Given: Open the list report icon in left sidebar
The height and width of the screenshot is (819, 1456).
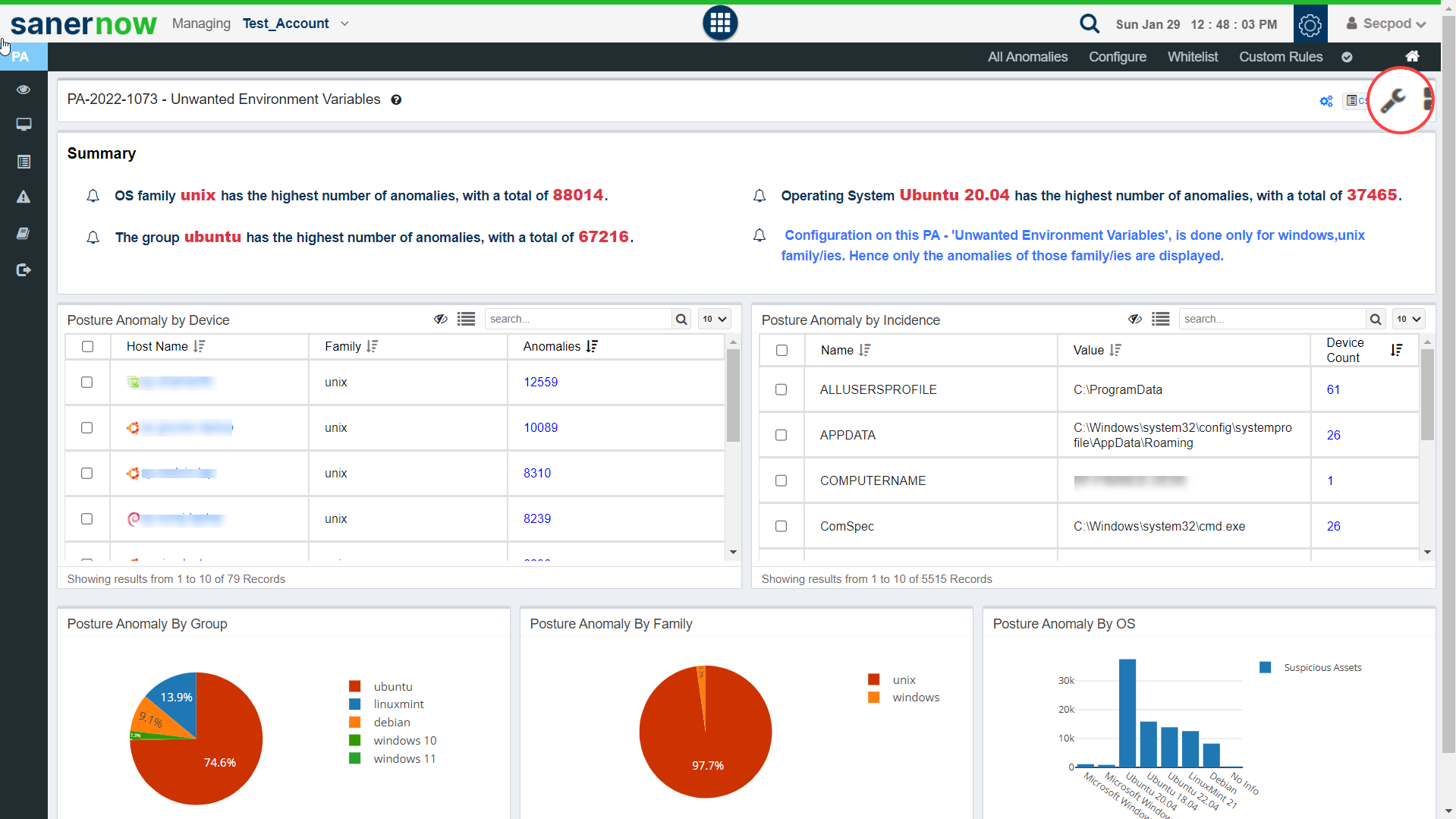Looking at the screenshot, I should click(24, 162).
